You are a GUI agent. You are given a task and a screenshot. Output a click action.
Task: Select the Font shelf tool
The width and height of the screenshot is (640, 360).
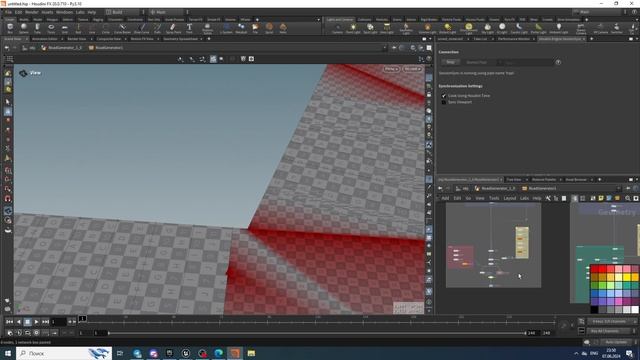tap(189, 28)
